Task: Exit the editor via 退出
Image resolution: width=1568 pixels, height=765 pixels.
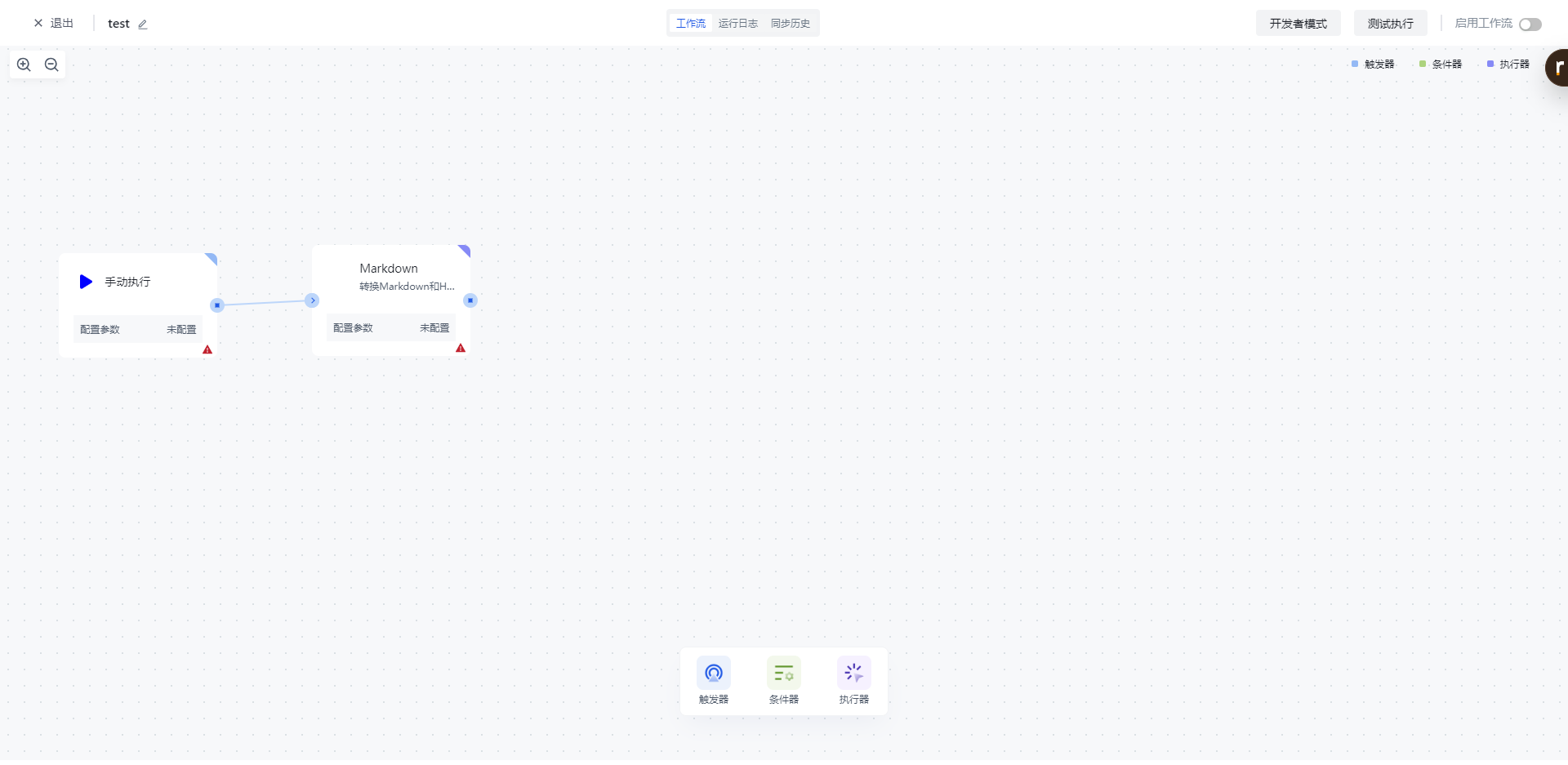Action: coord(54,24)
